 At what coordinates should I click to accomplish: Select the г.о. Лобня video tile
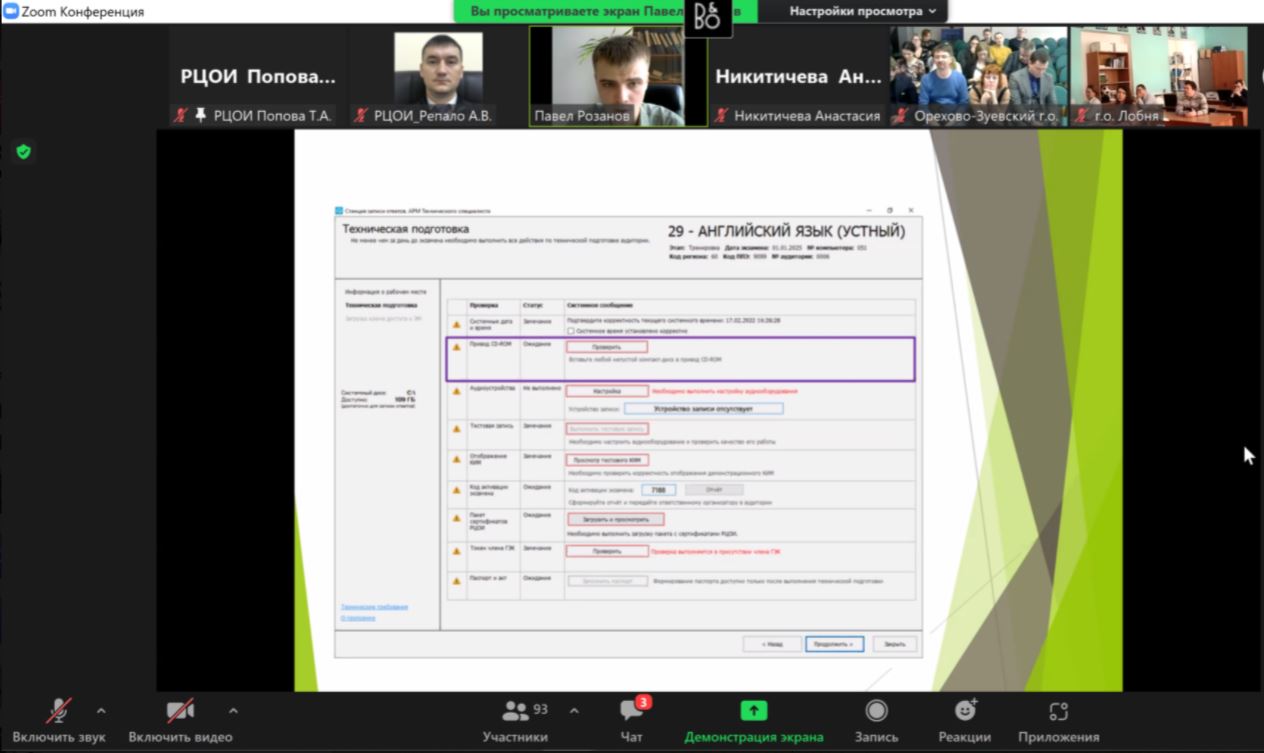(1158, 76)
